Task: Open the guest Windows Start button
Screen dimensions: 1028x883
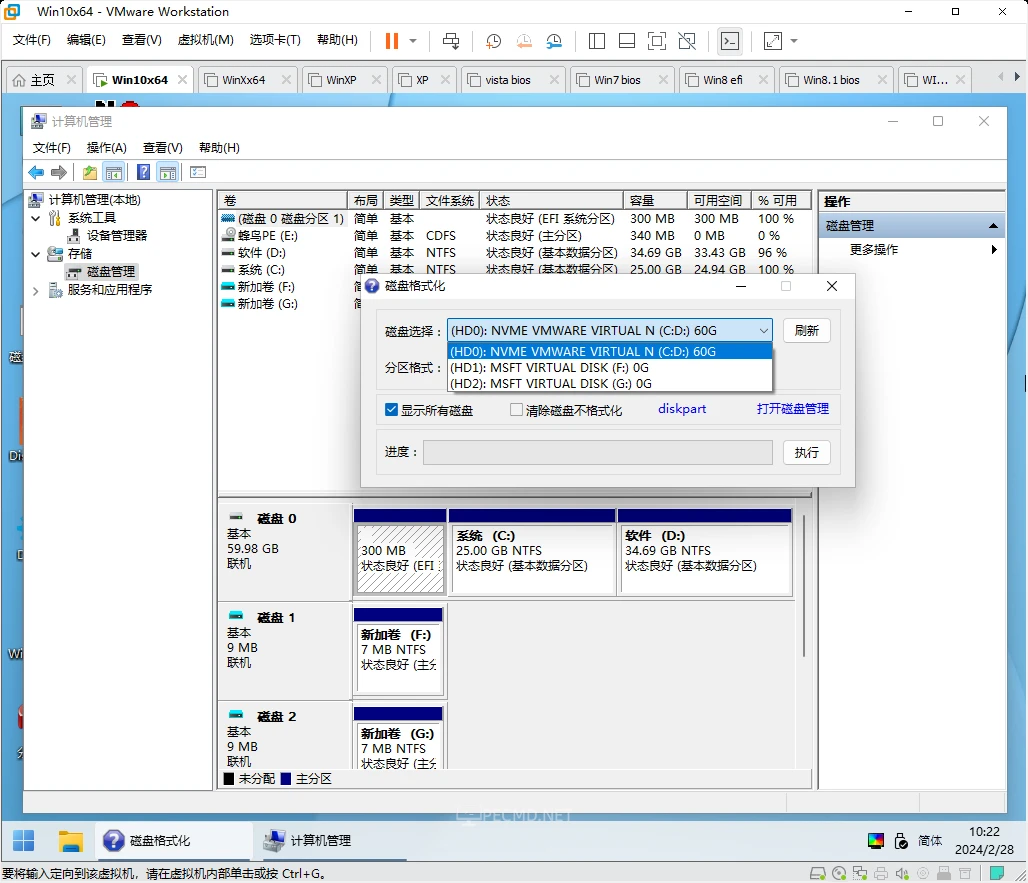Action: coord(24,840)
